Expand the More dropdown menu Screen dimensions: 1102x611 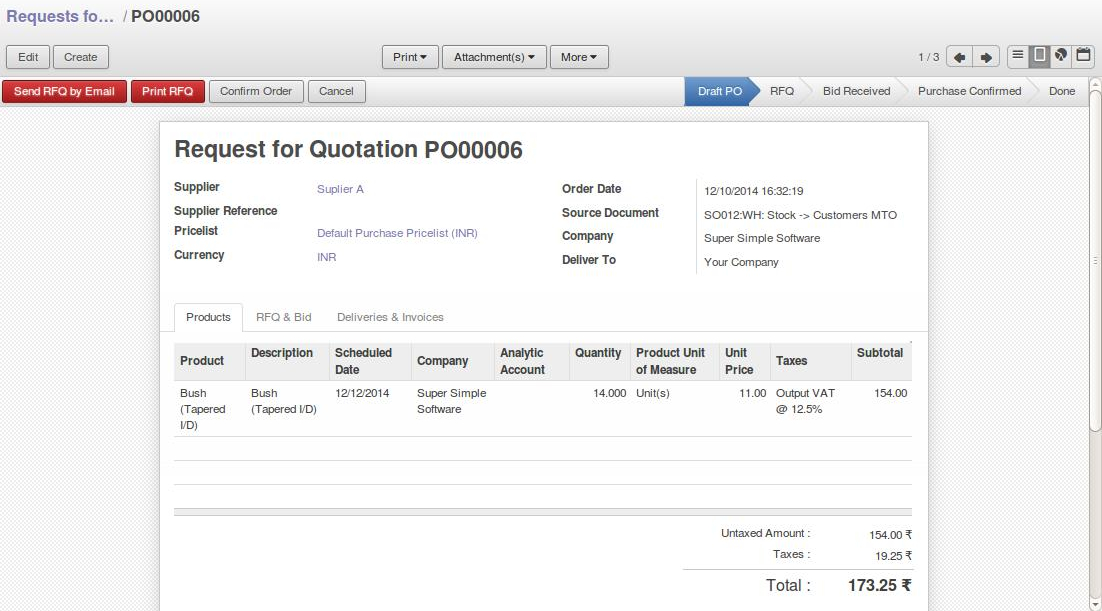tap(579, 57)
